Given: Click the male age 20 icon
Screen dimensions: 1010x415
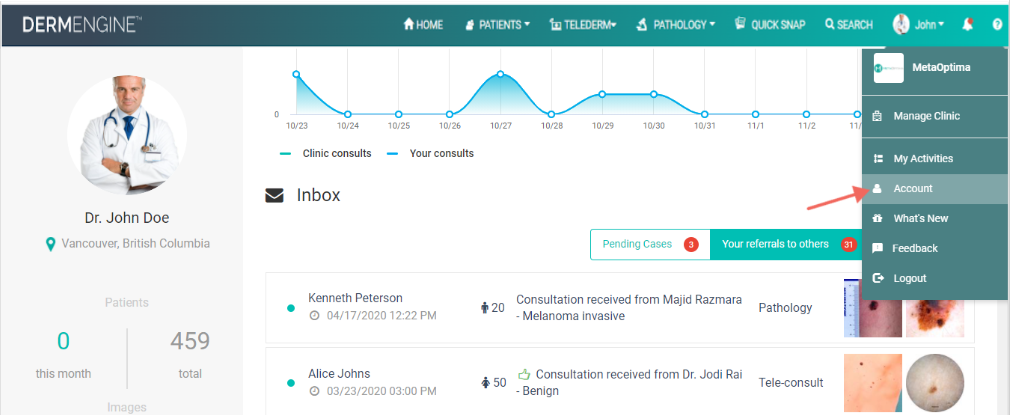Looking at the screenshot, I should click(485, 308).
